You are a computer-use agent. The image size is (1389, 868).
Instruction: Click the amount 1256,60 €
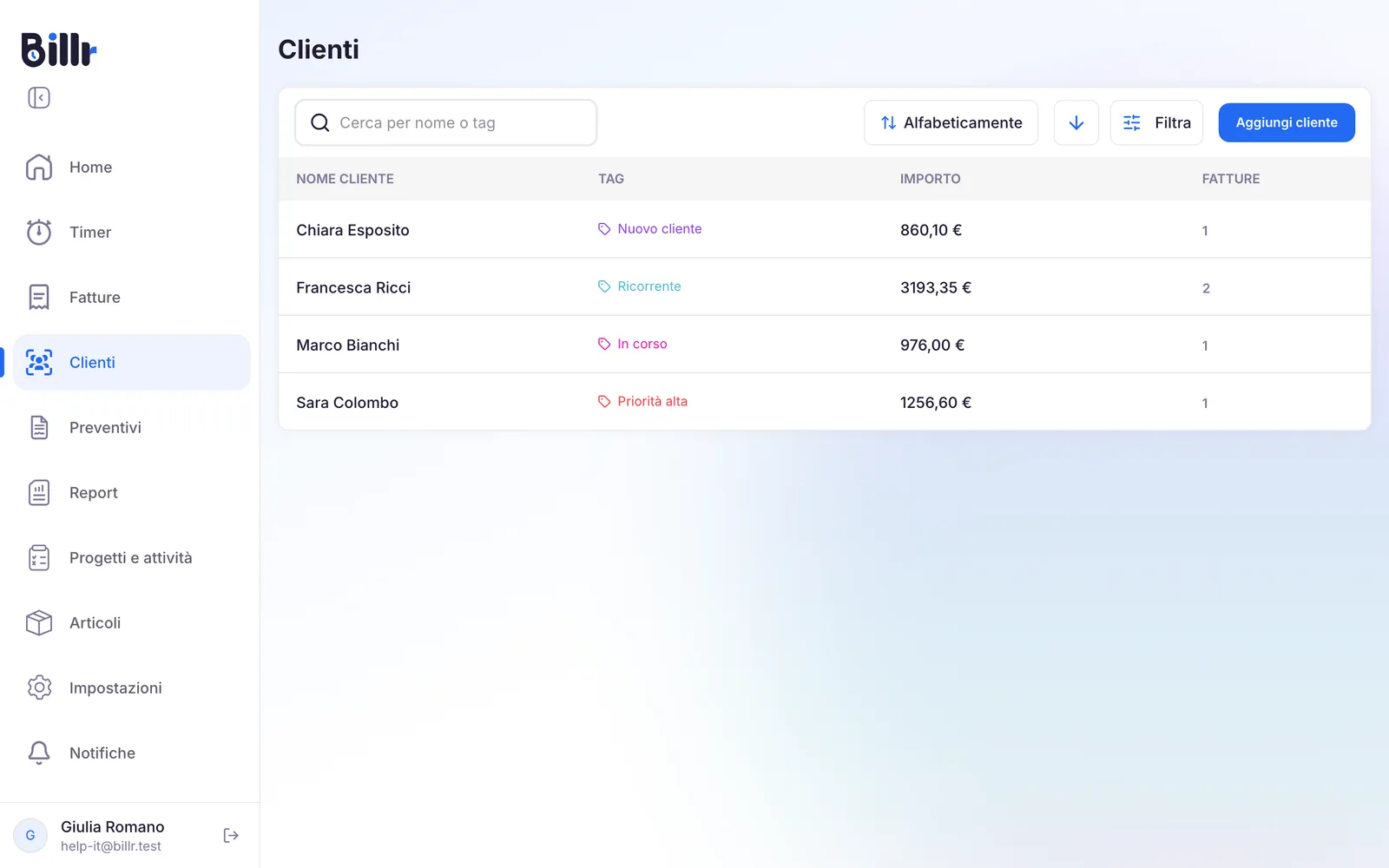tap(936, 403)
